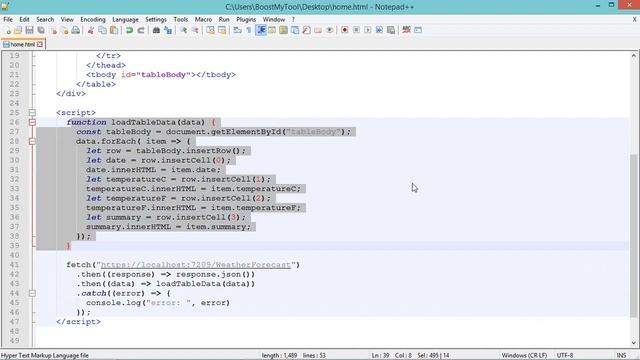Click the Ln : 39 position status entry
The image size is (640, 360).
pyautogui.click(x=380, y=356)
